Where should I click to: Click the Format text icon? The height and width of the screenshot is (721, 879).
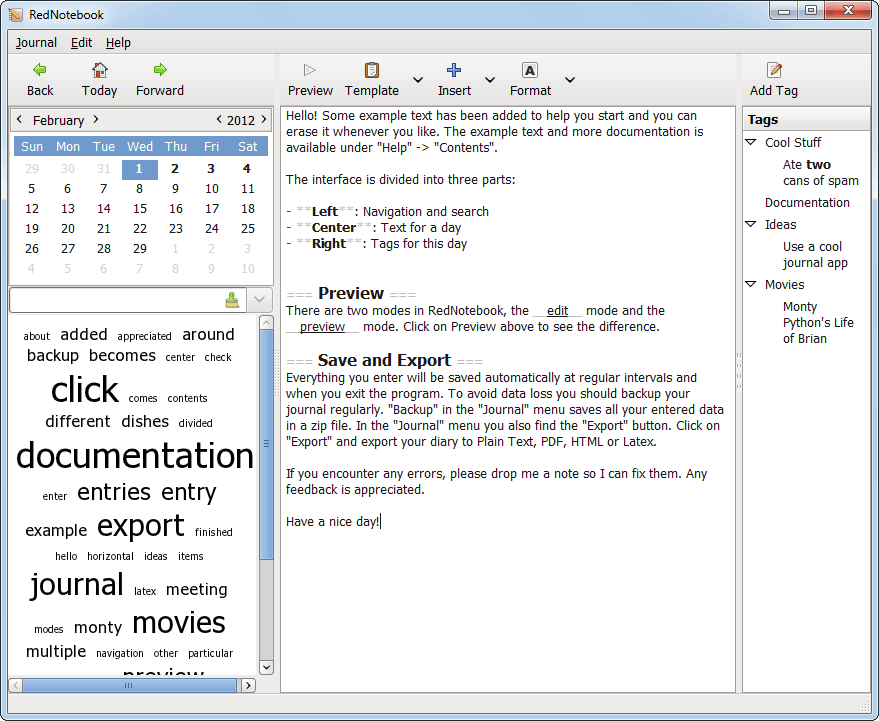pyautogui.click(x=530, y=70)
